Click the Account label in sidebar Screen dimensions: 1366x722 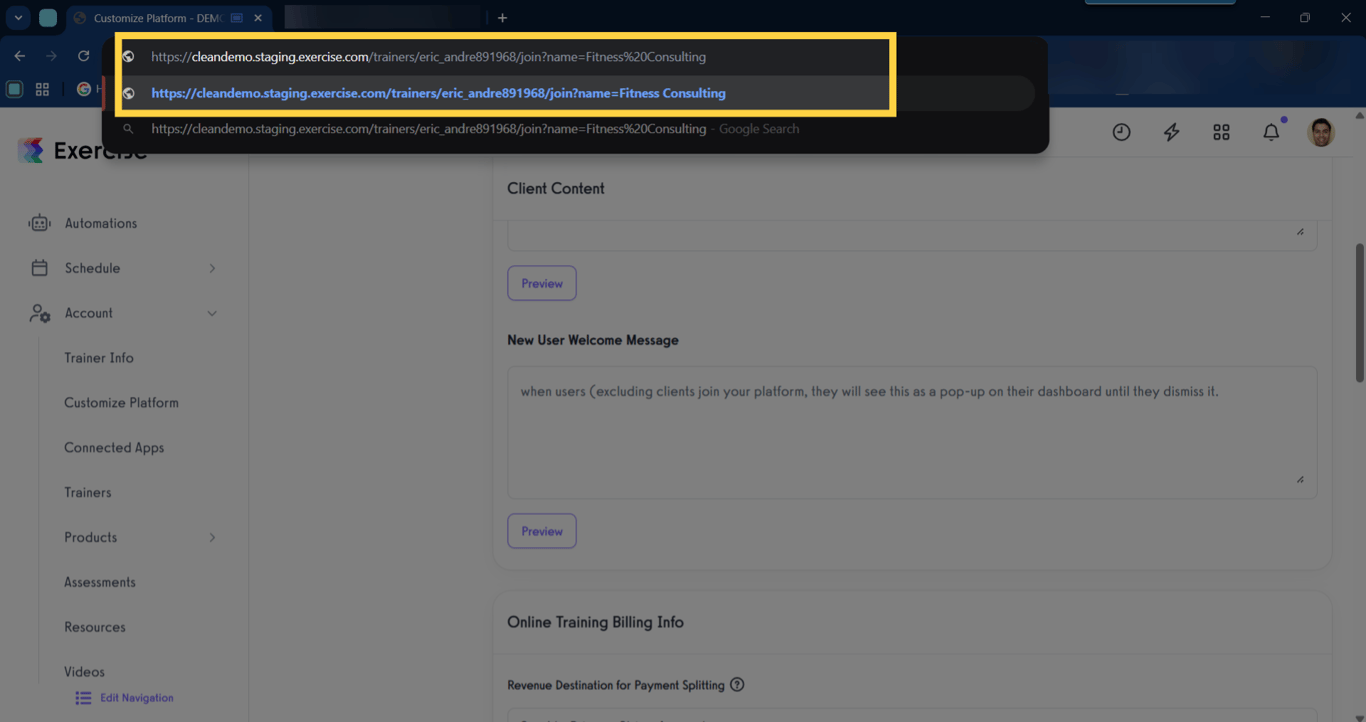[x=89, y=313]
